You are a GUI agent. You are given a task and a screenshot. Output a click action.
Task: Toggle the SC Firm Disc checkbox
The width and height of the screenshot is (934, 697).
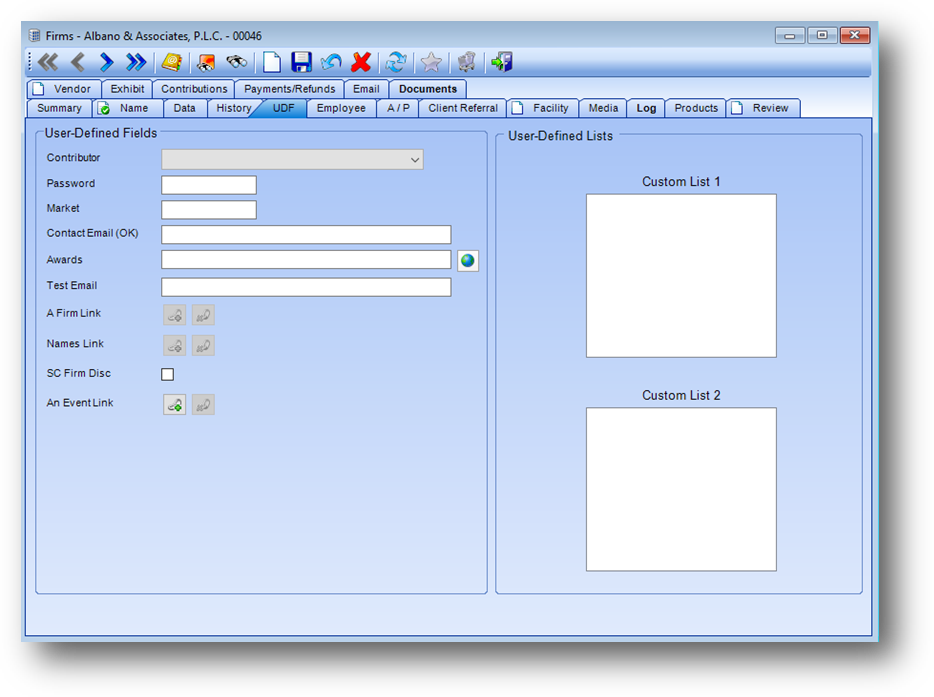[x=167, y=374]
